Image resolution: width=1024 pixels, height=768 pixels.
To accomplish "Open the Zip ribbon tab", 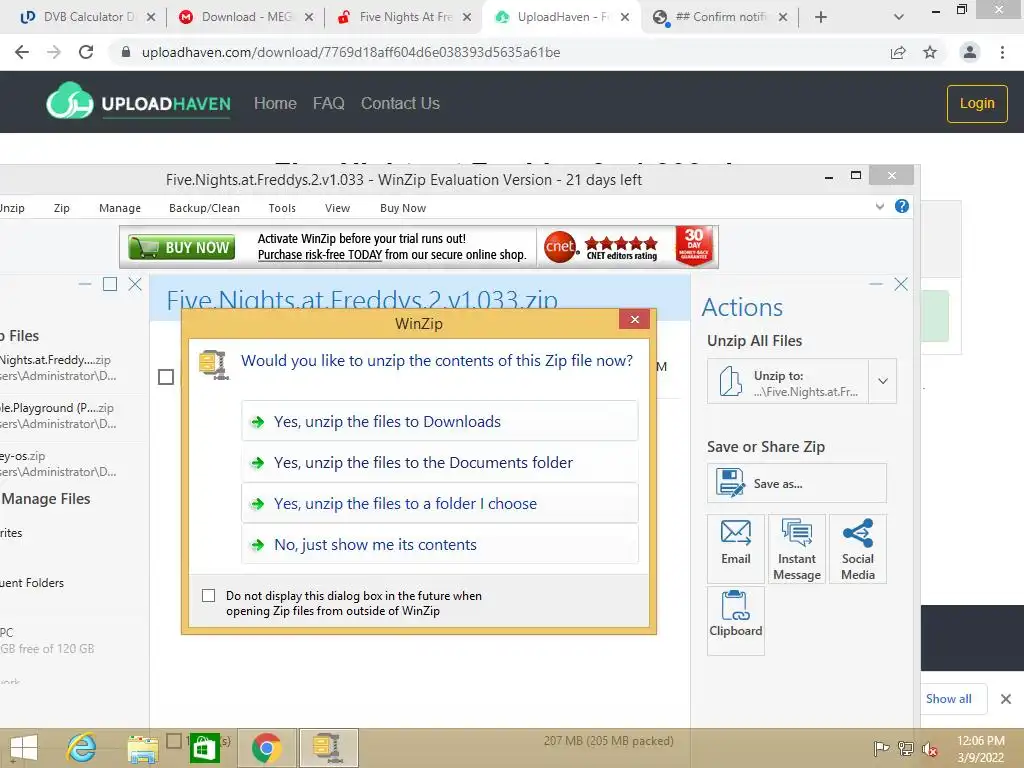I will (x=61, y=208).
